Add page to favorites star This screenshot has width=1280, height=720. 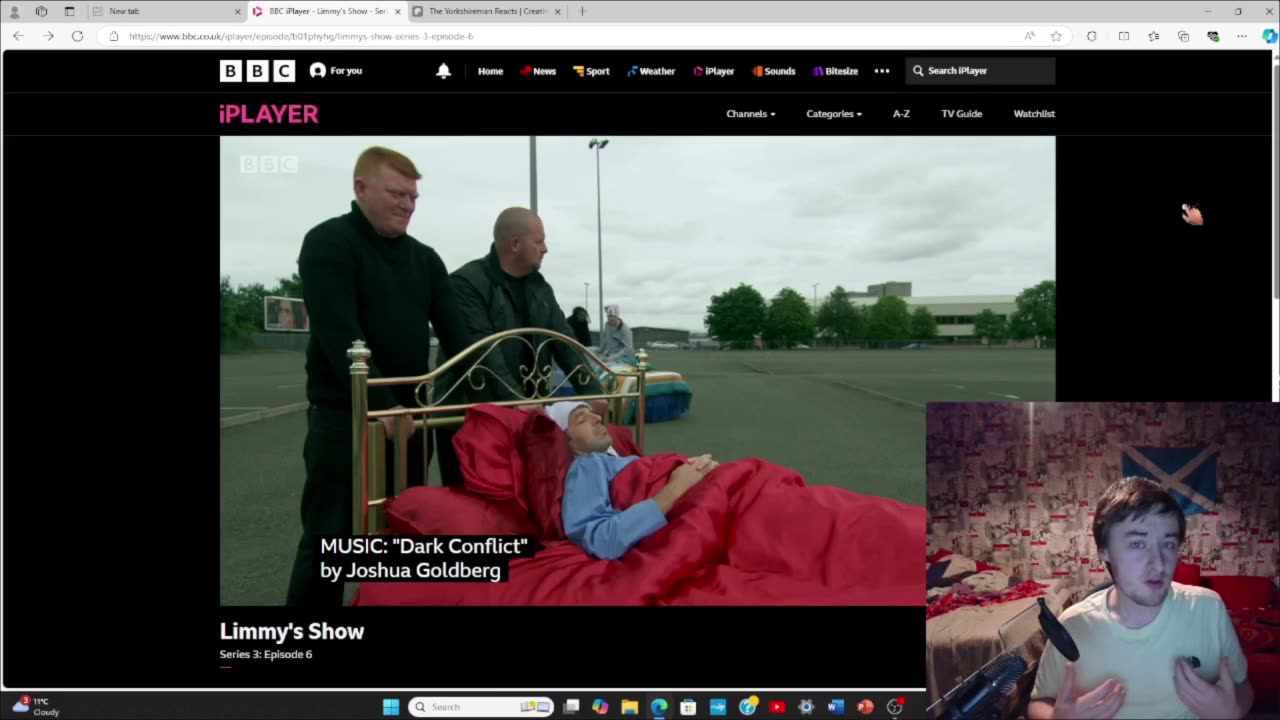[x=1056, y=36]
